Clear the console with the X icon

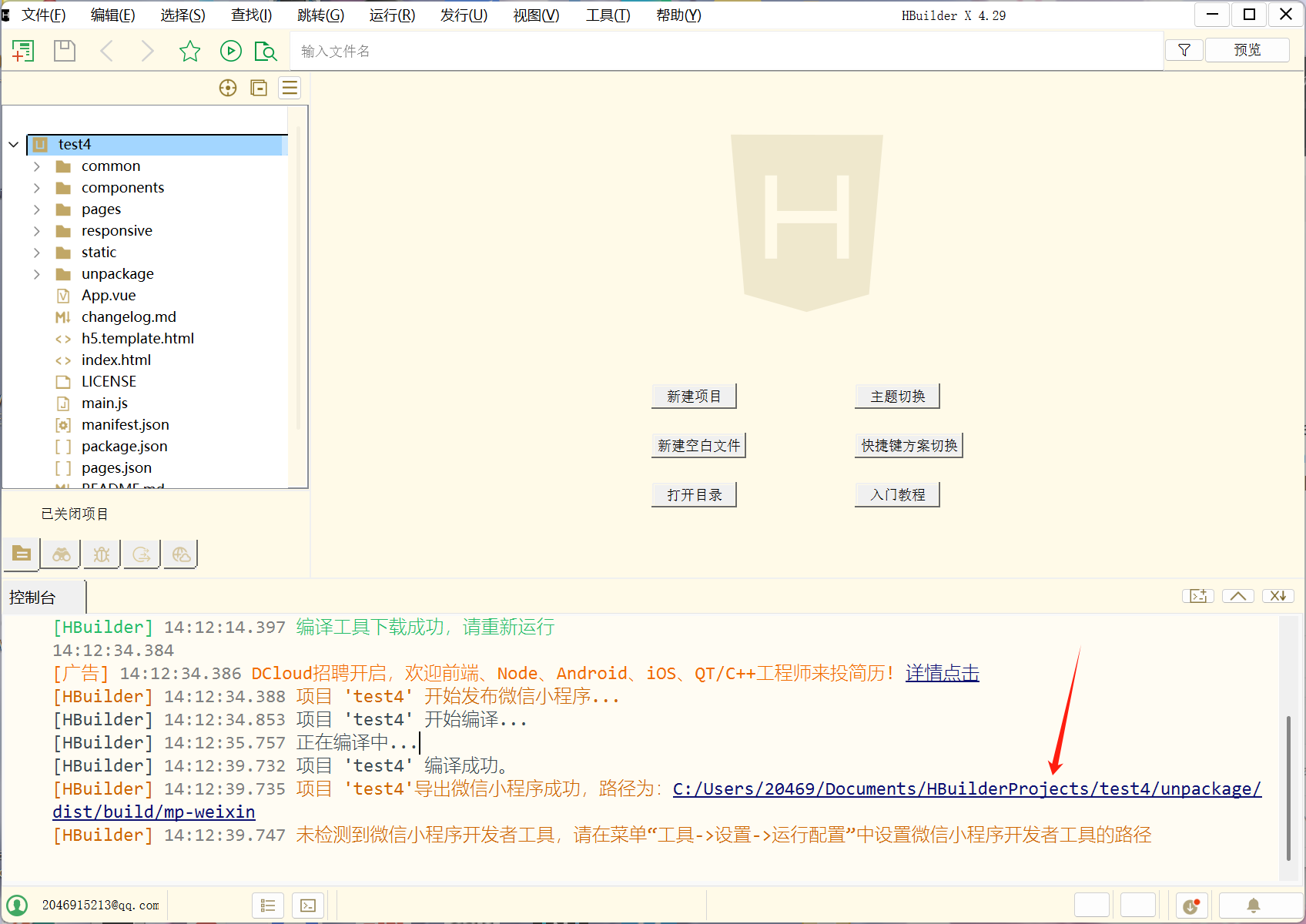click(x=1278, y=596)
